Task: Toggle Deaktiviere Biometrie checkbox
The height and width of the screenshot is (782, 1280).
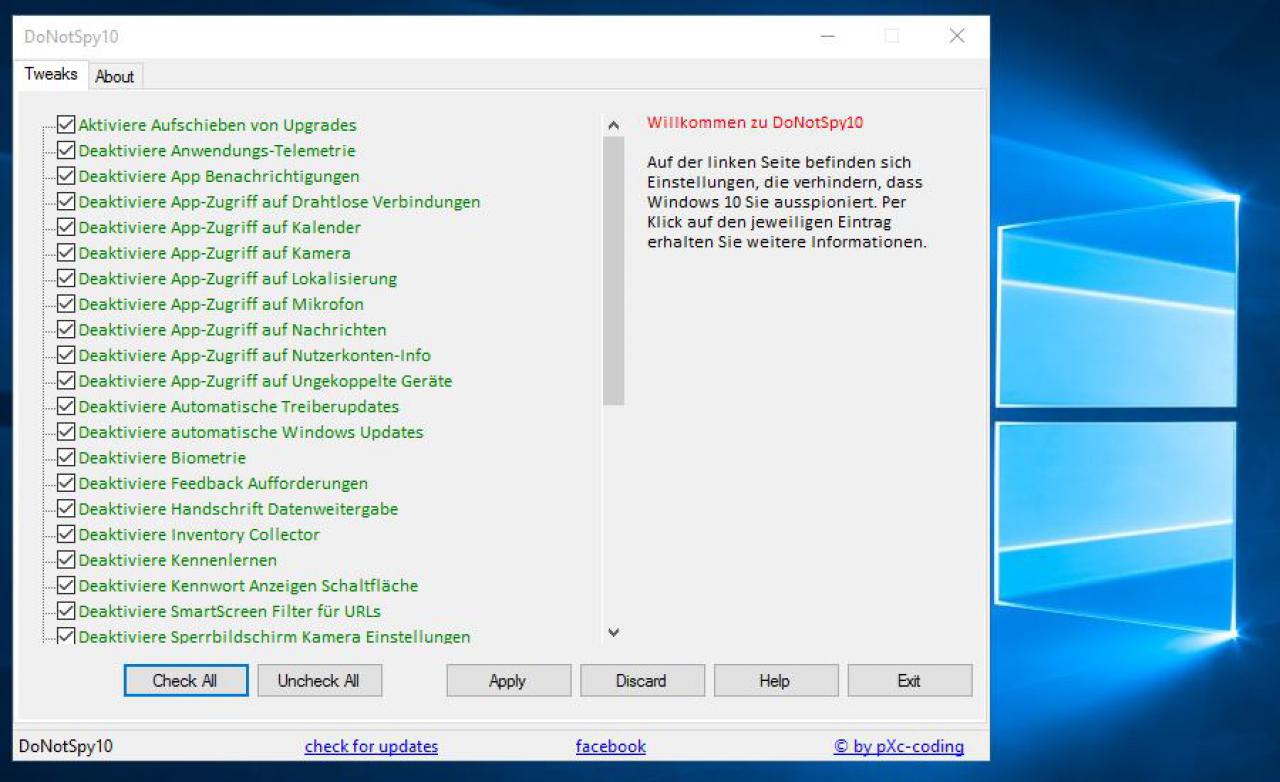Action: 66,458
